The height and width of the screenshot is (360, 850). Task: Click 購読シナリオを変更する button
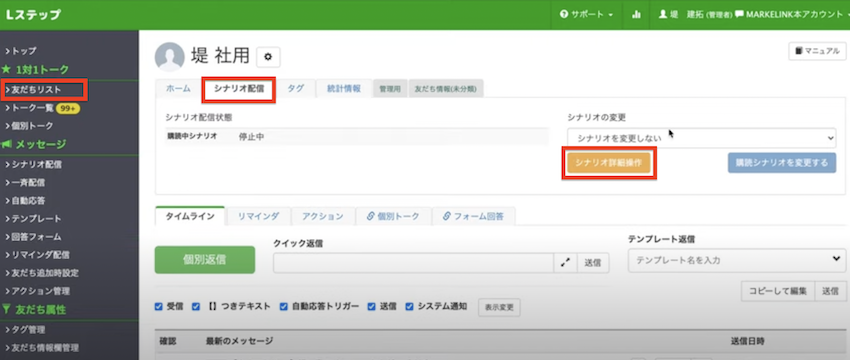pos(782,163)
